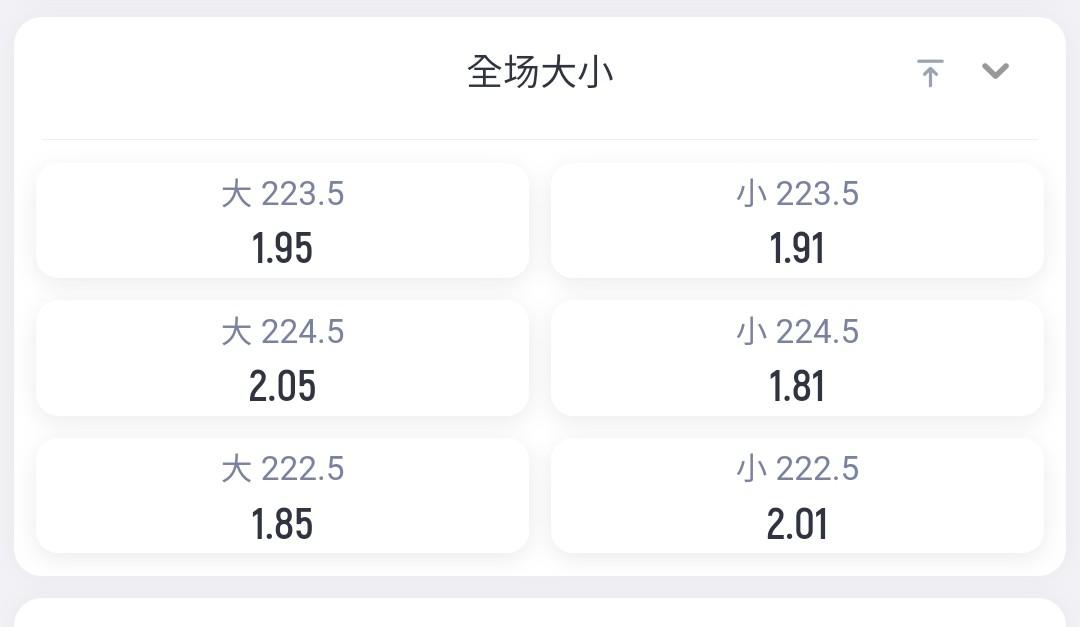
Task: Click the 全场大小 section title
Action: pos(540,72)
